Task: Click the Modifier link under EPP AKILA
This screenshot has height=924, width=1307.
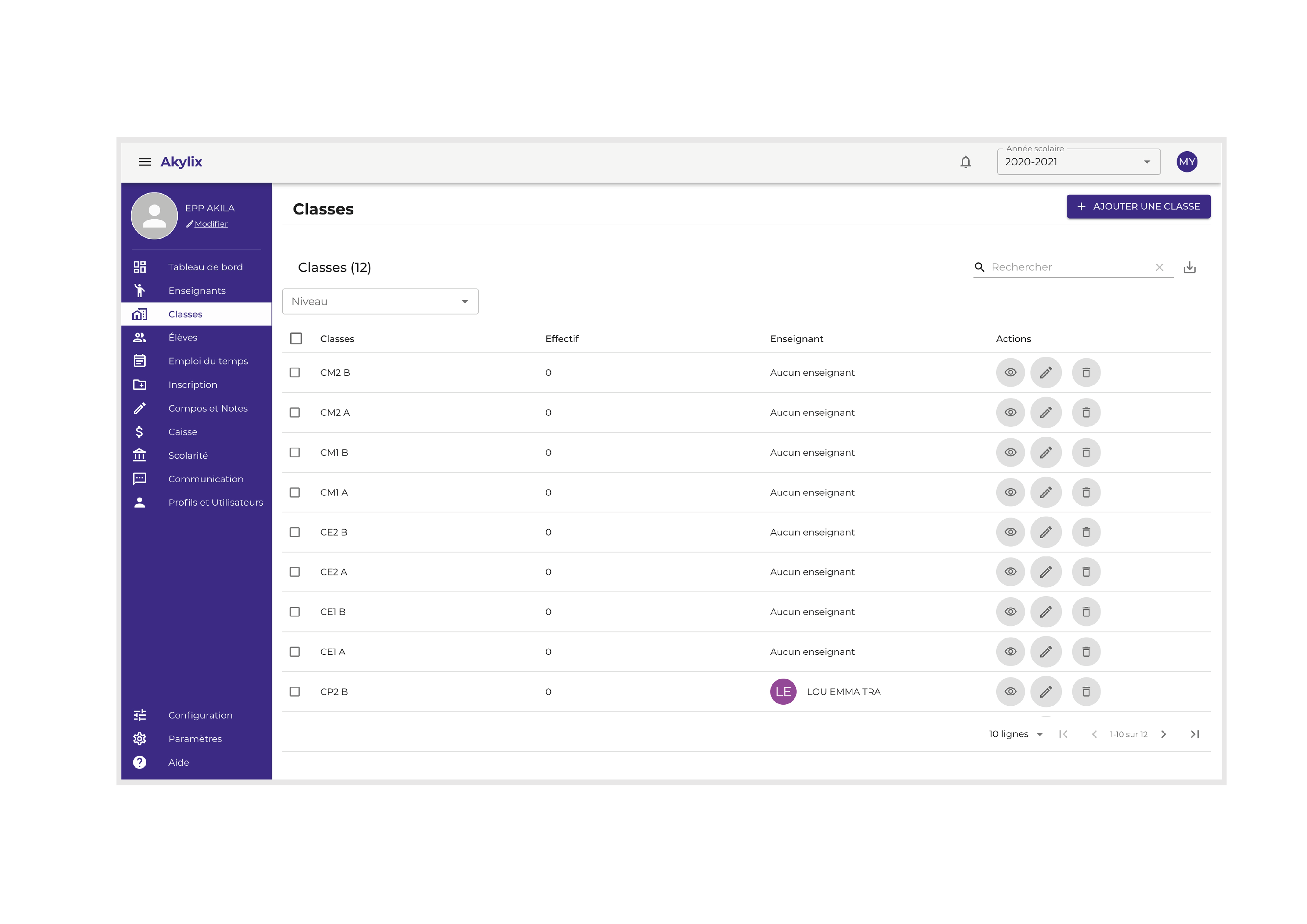Action: click(x=211, y=224)
